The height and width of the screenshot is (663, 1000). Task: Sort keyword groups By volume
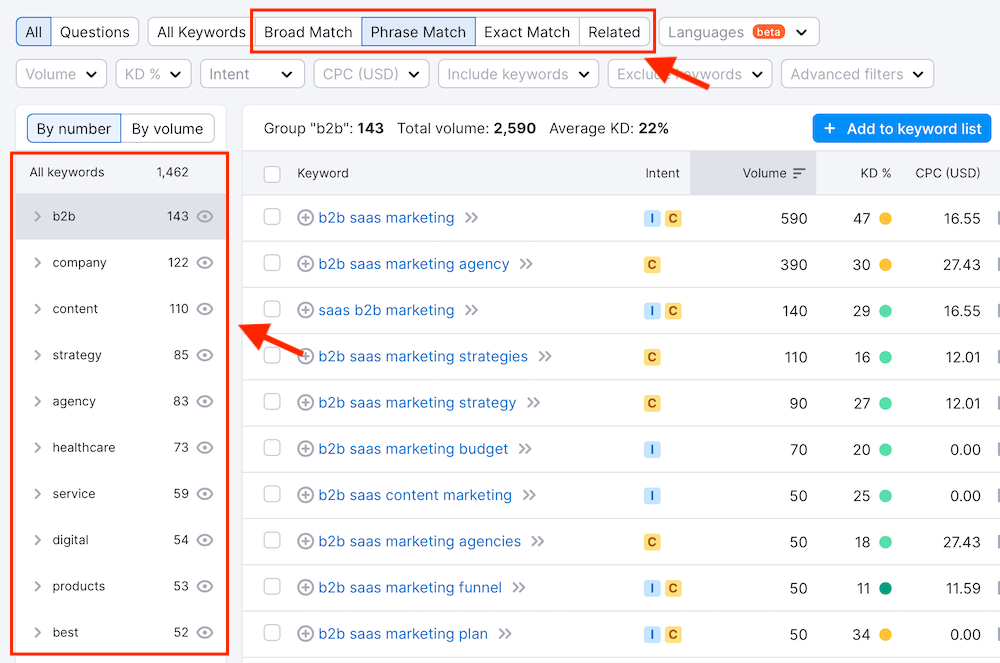[167, 129]
